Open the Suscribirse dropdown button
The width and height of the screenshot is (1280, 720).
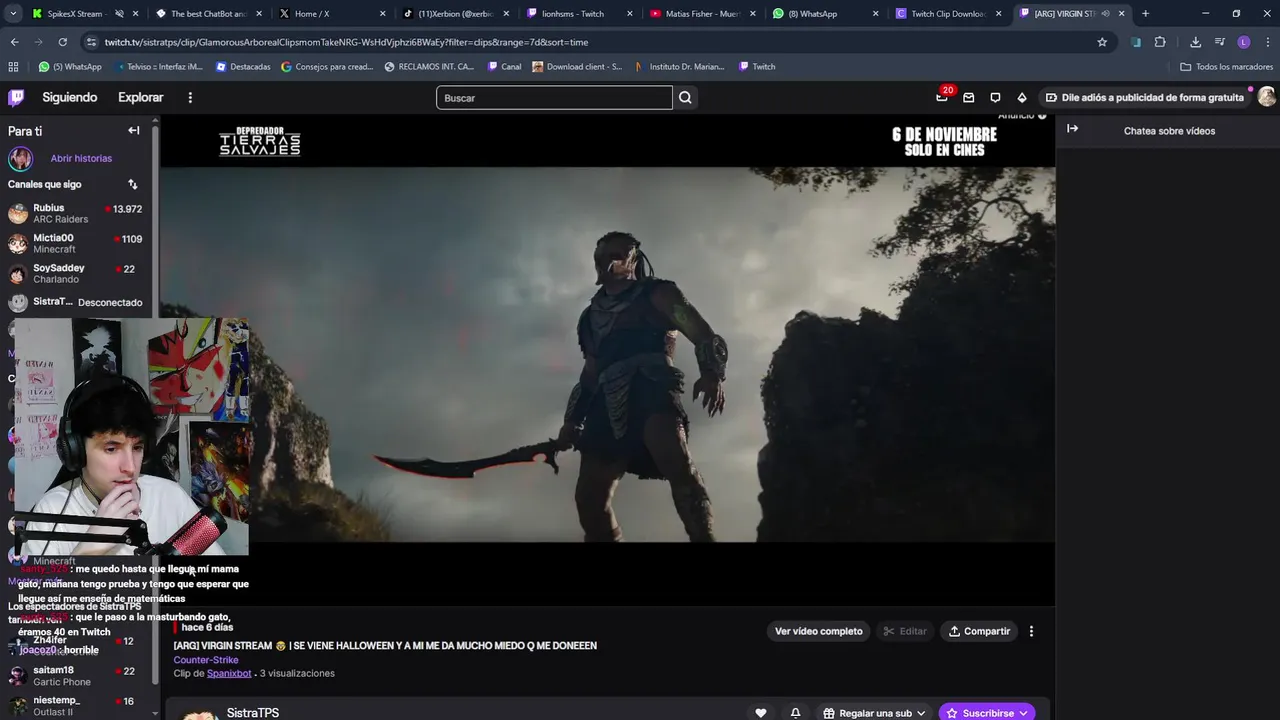[987, 713]
